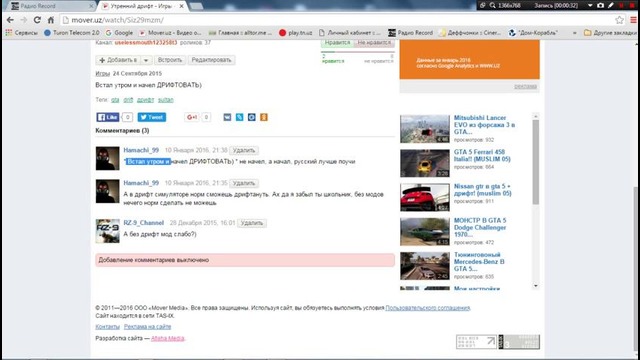Delete the Hamachi_99 comment from 21:38

(244, 150)
